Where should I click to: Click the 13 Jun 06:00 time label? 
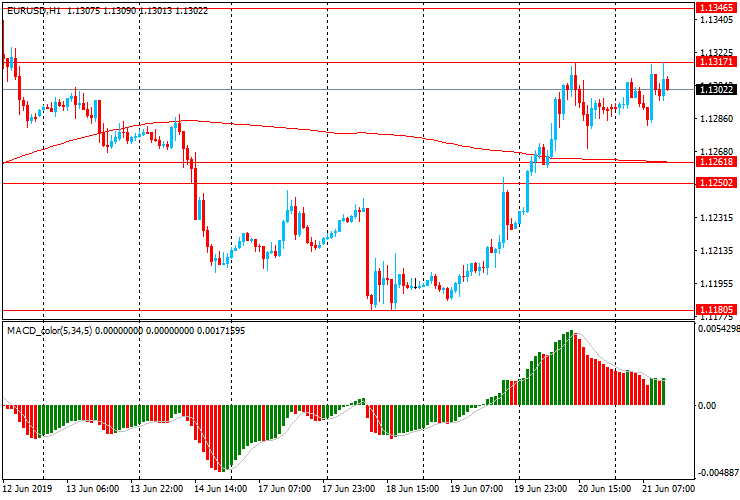tap(92, 488)
